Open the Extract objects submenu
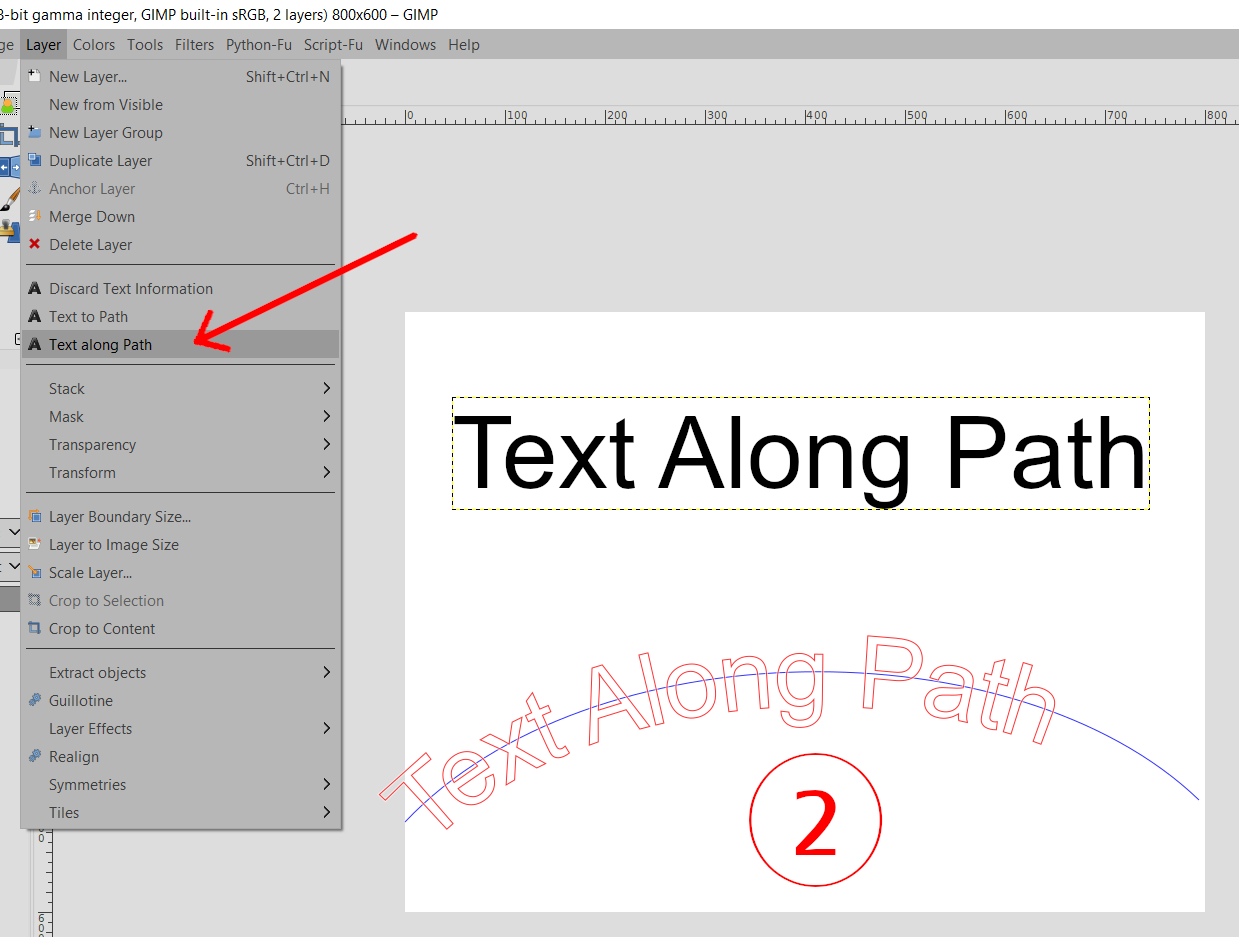The image size is (1239, 937). [x=181, y=673]
